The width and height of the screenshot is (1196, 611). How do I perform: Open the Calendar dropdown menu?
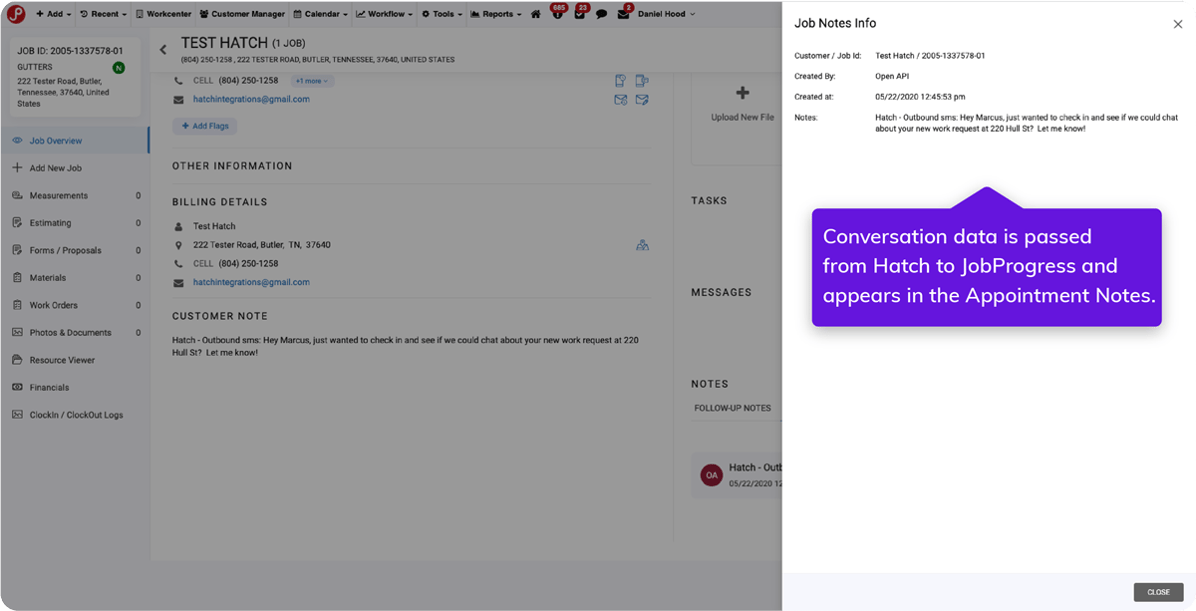pyautogui.click(x=320, y=14)
